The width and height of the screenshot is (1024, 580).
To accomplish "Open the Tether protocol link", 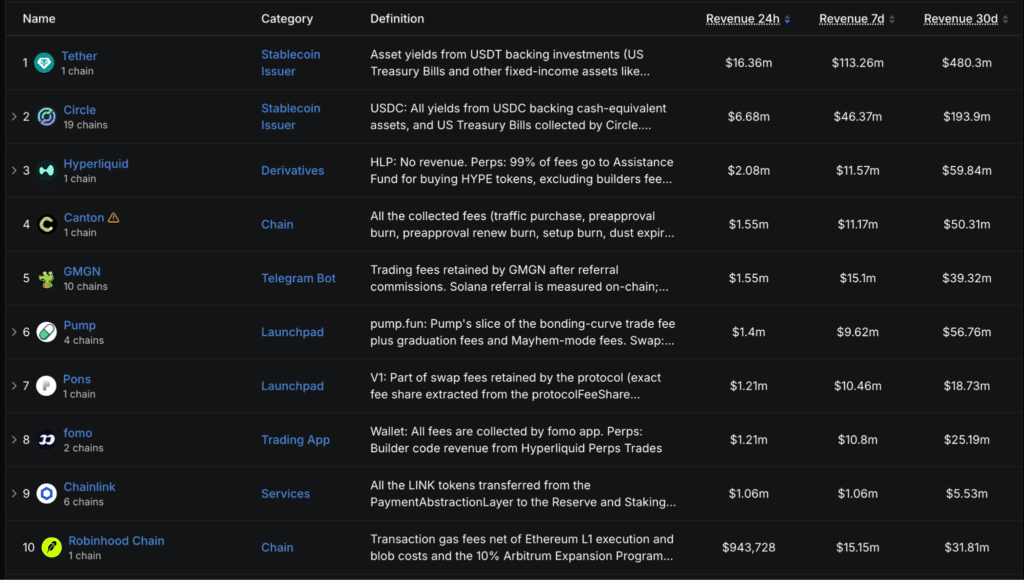I will 79,56.
